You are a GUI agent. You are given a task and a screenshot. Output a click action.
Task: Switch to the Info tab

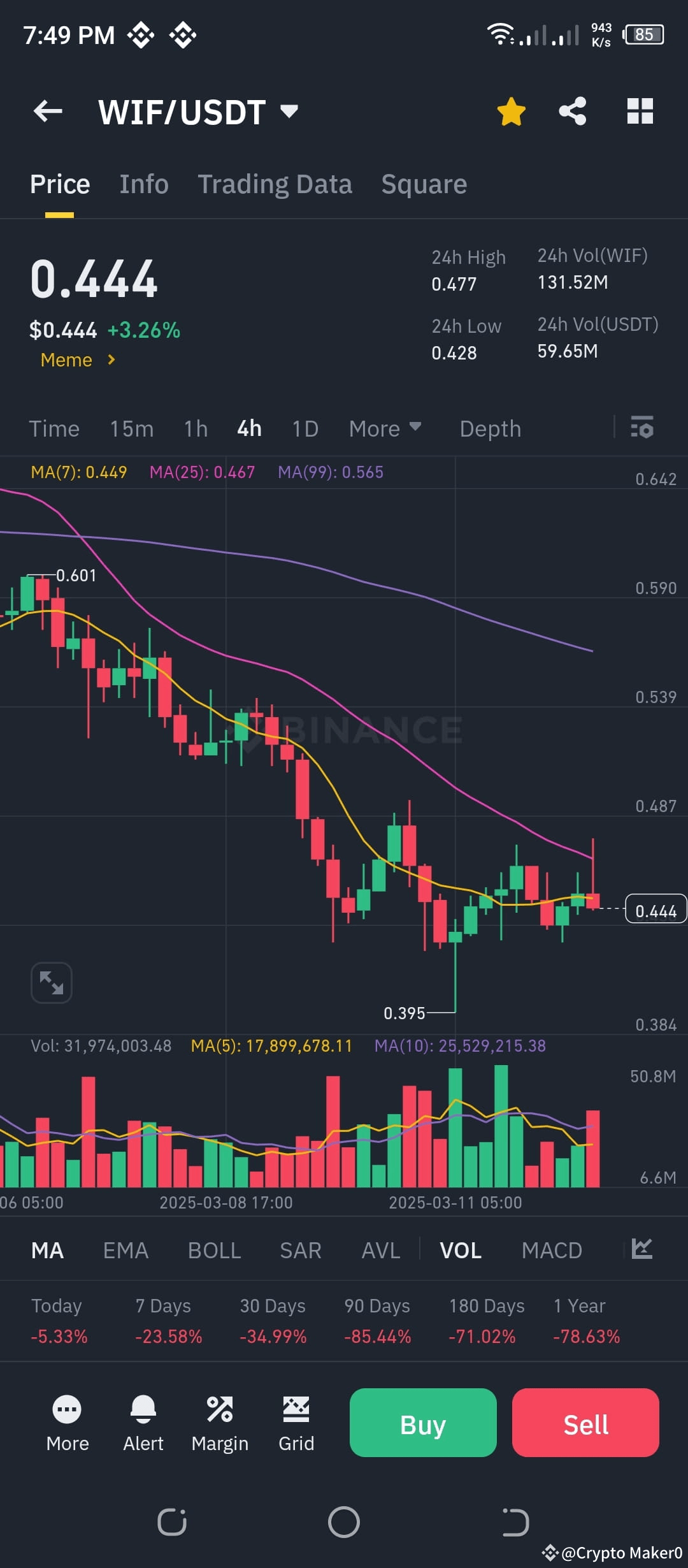(x=143, y=184)
